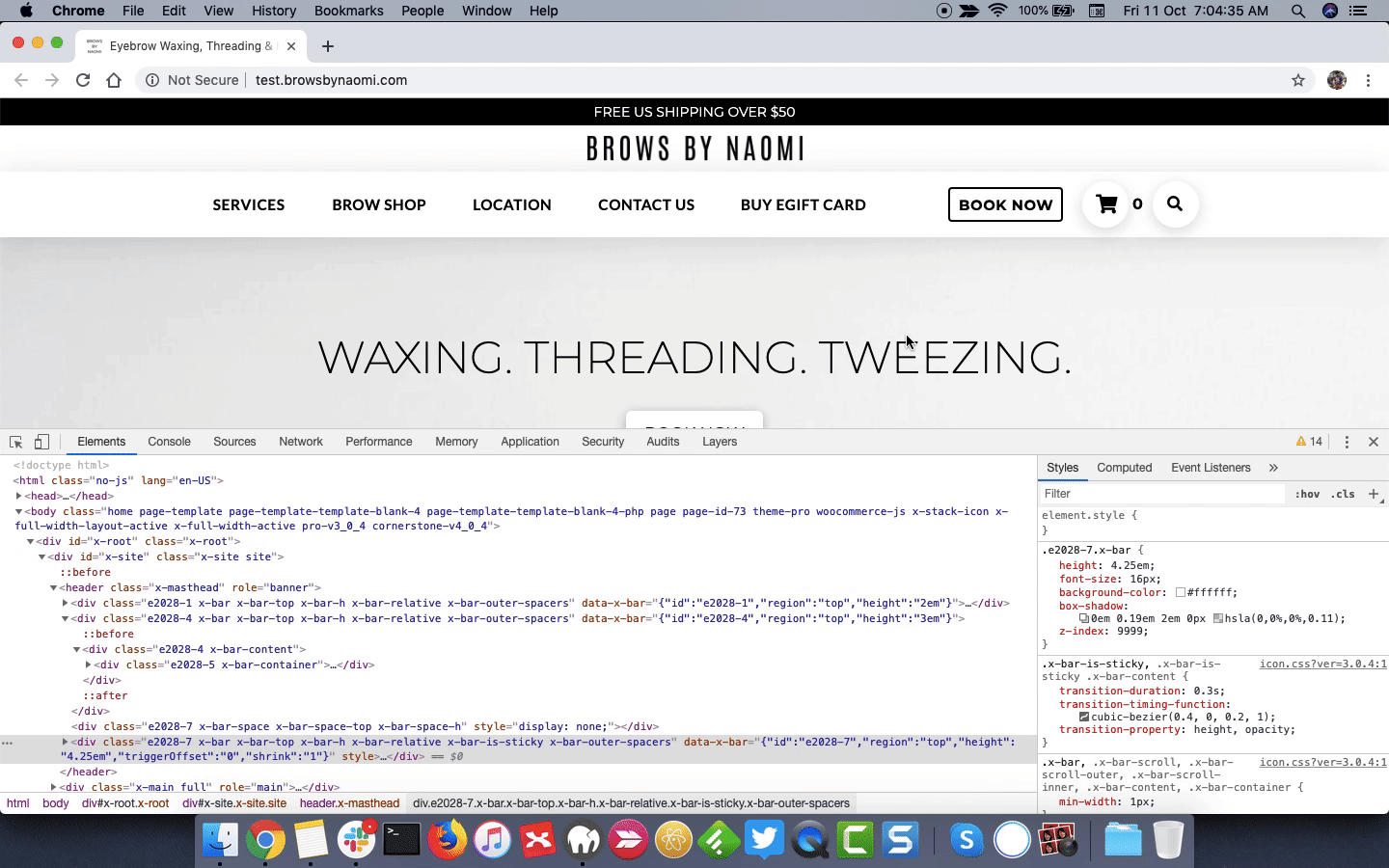Collapse the div#x-root node
The width and height of the screenshot is (1389, 868).
pyautogui.click(x=31, y=542)
